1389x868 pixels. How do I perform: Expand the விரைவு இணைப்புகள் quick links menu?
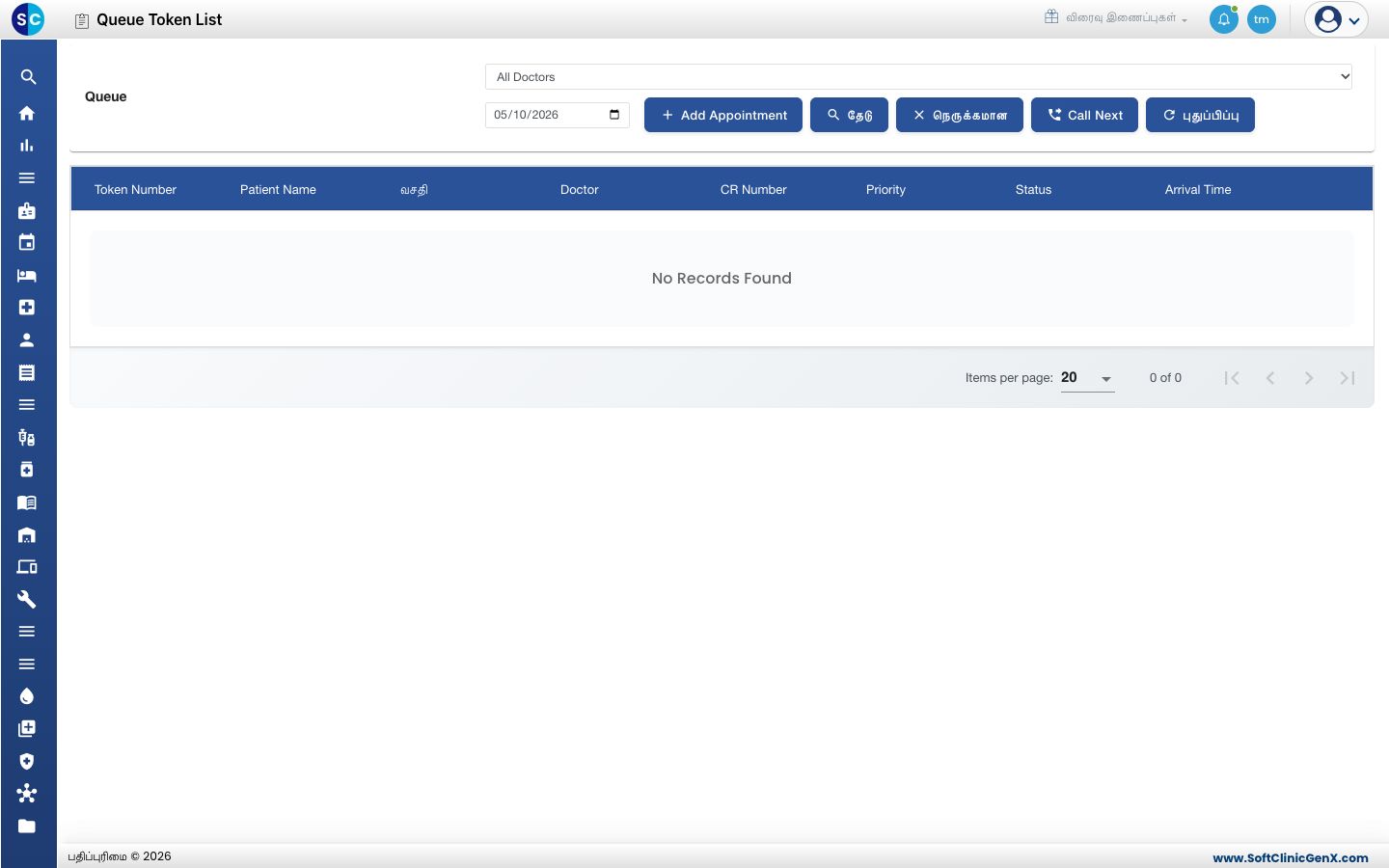click(1116, 18)
